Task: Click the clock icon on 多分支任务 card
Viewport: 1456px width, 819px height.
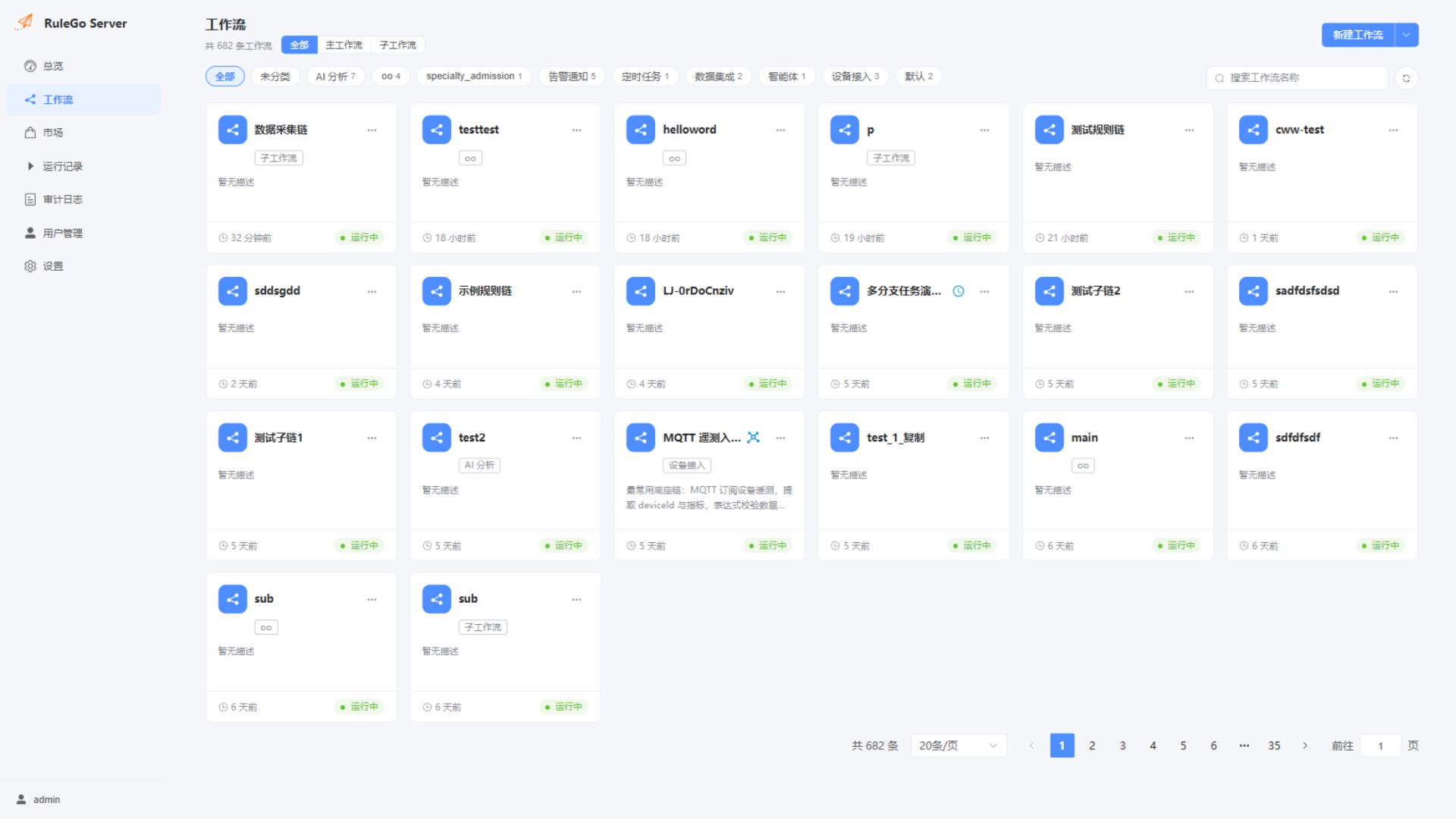Action: (x=959, y=291)
